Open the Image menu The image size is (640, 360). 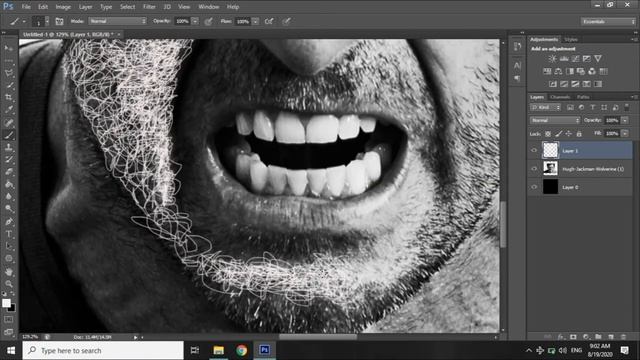click(63, 7)
